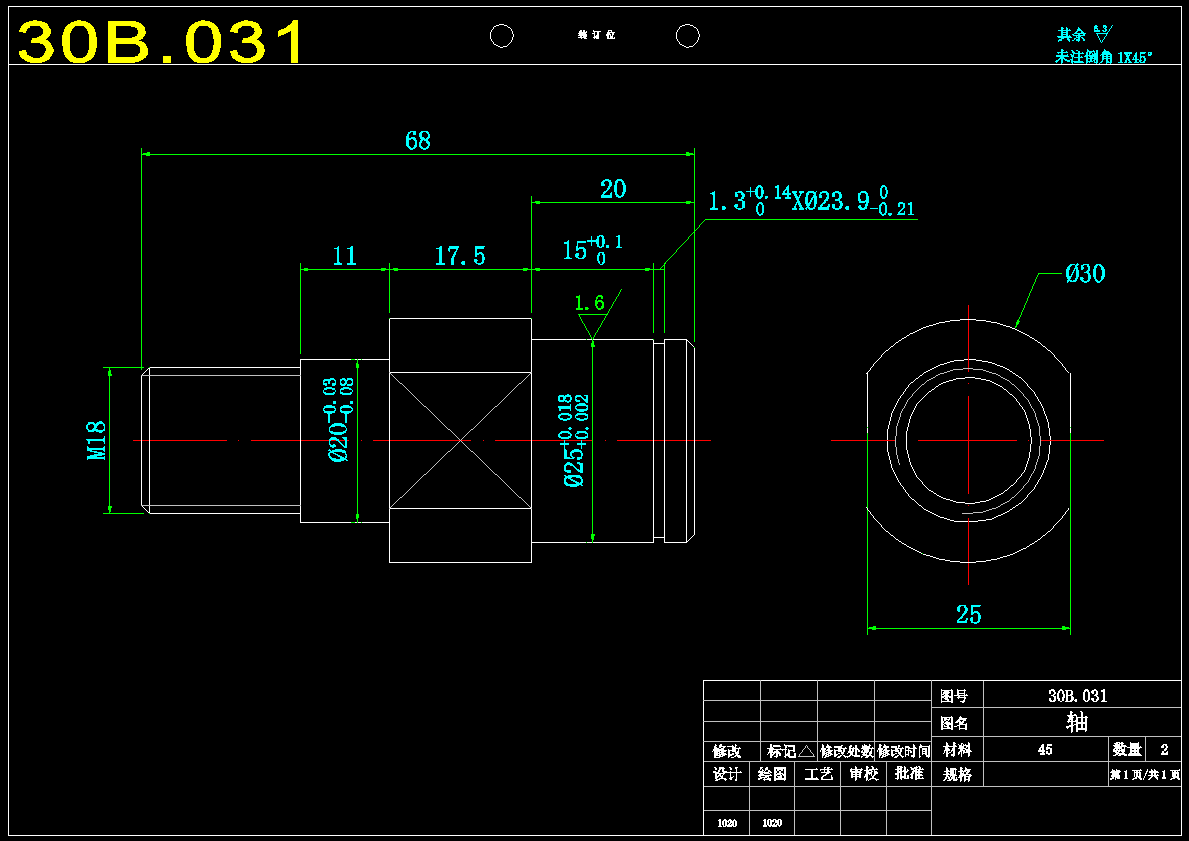This screenshot has width=1189, height=841.
Task: Select the Ø20 diameter tolerance text
Action: [x=340, y=419]
